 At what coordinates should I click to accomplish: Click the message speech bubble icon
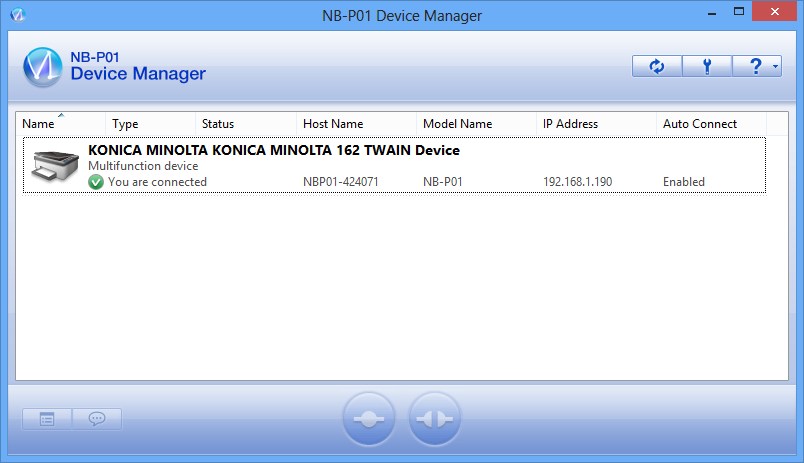pos(97,419)
